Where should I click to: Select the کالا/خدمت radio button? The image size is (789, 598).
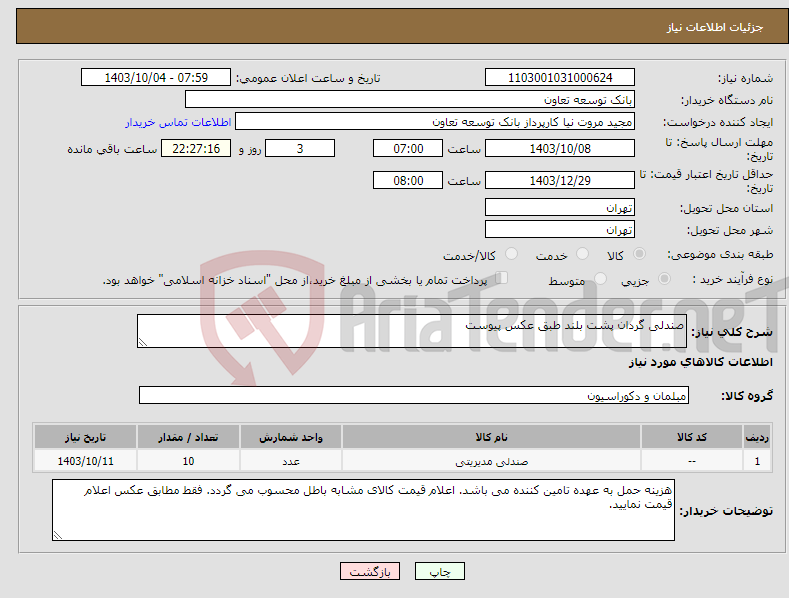click(511, 254)
